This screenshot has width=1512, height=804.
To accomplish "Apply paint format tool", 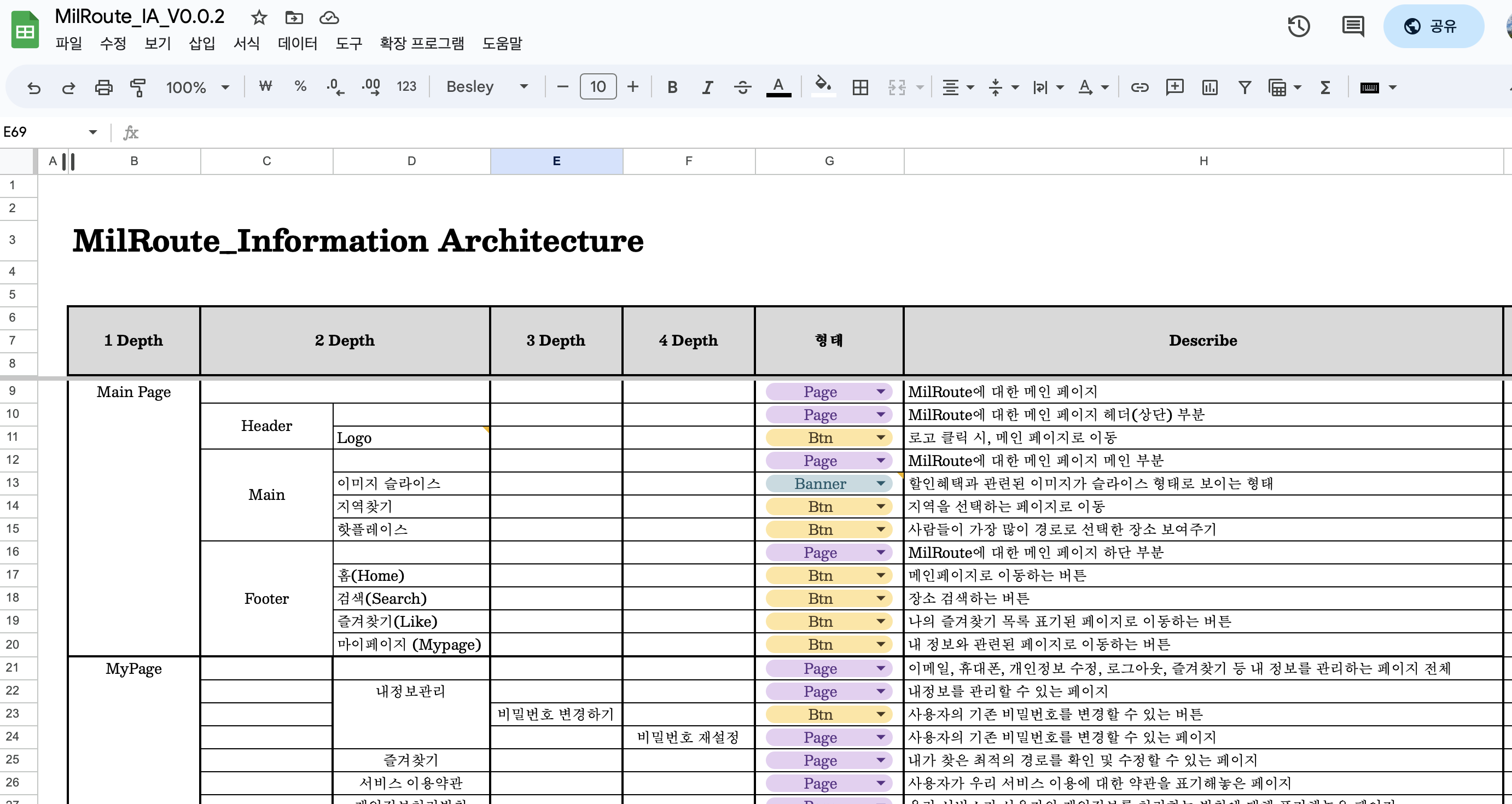I will pos(138,87).
